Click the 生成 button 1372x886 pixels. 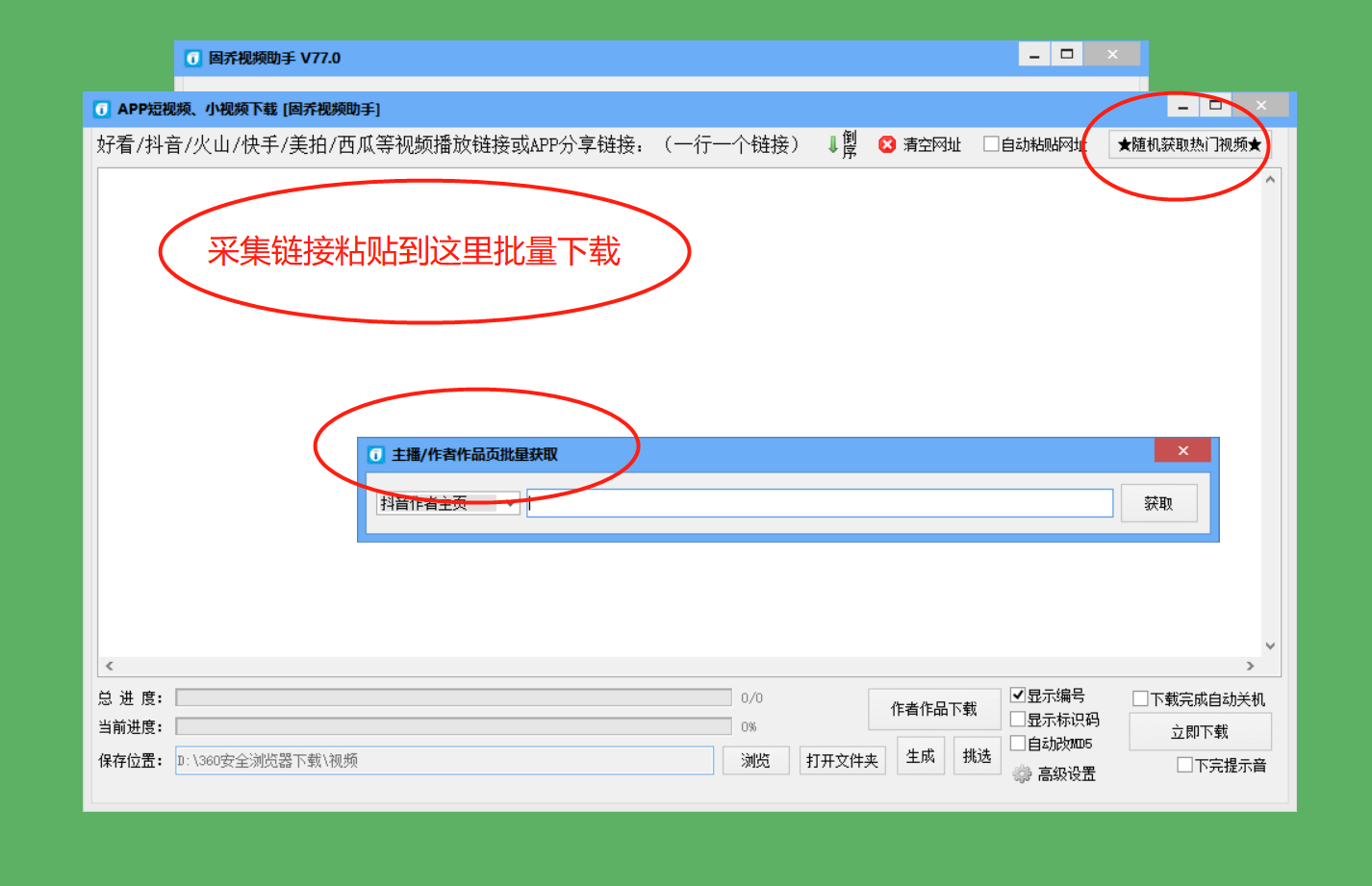click(x=921, y=756)
